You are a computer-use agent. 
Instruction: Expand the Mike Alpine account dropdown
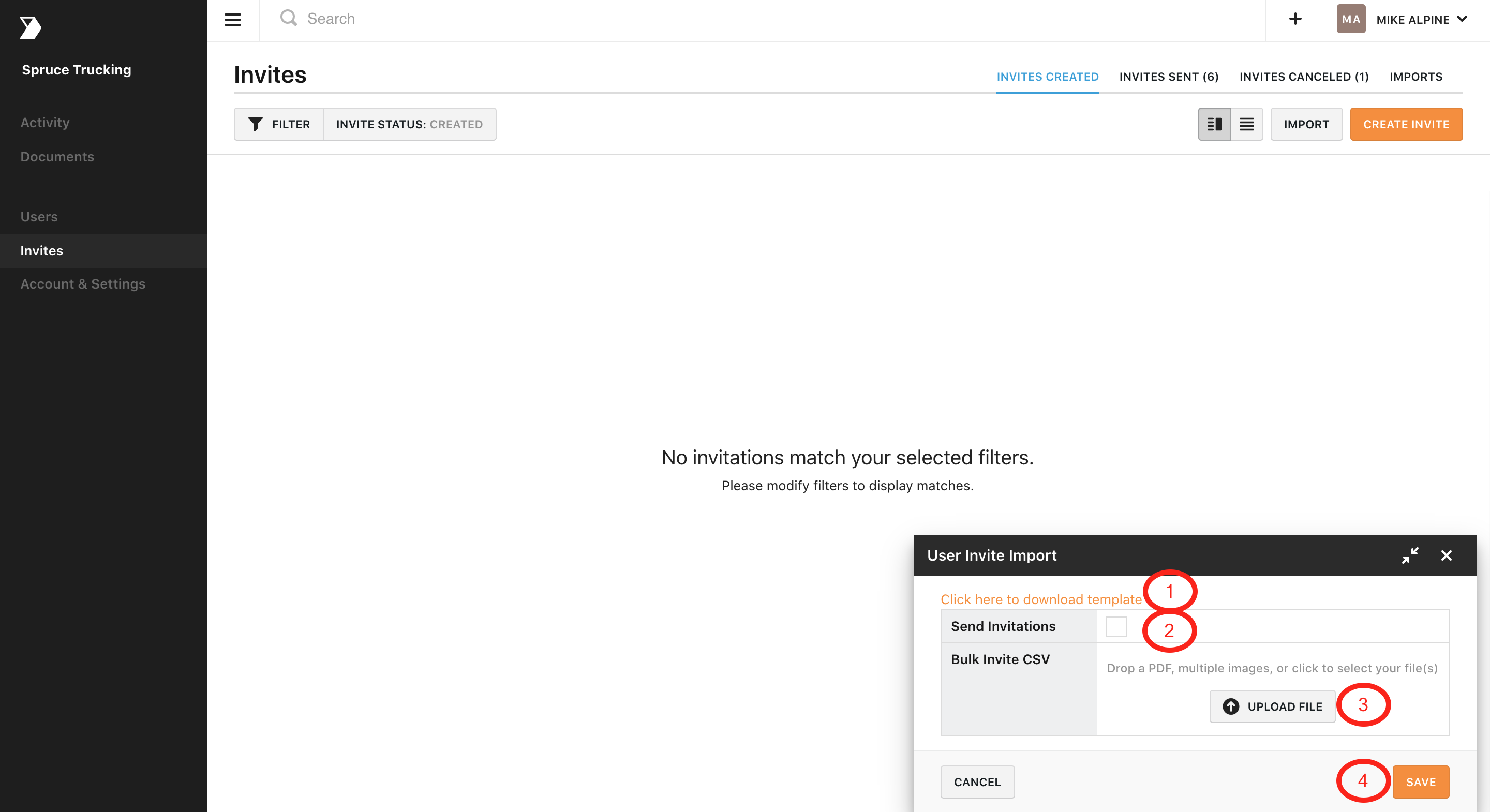pos(1462,19)
